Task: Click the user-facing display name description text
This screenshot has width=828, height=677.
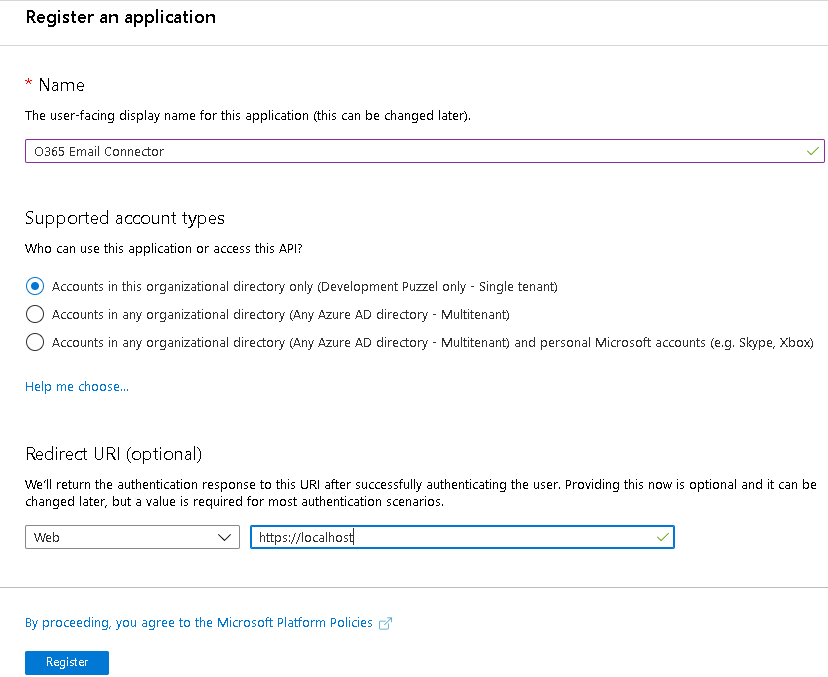Action: (247, 115)
